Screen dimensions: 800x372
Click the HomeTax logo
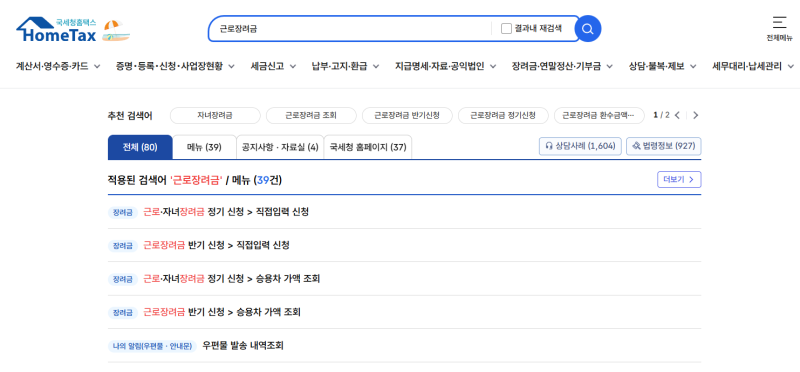pos(56,30)
